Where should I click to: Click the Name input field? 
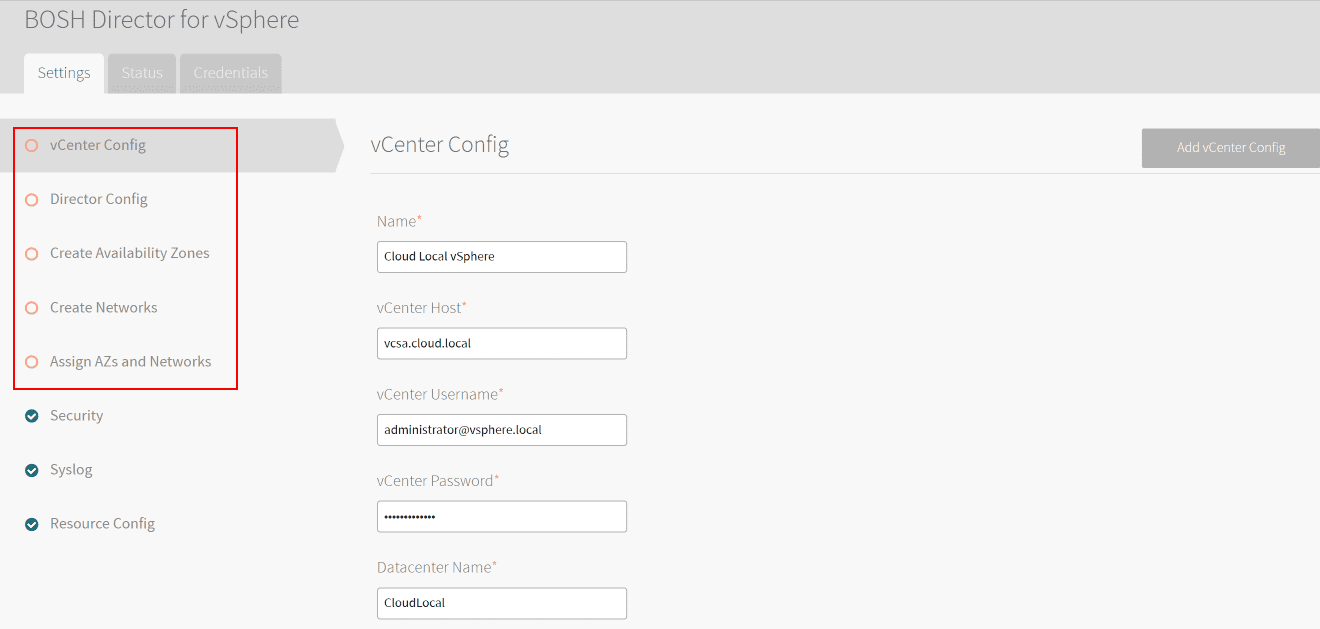click(x=502, y=257)
